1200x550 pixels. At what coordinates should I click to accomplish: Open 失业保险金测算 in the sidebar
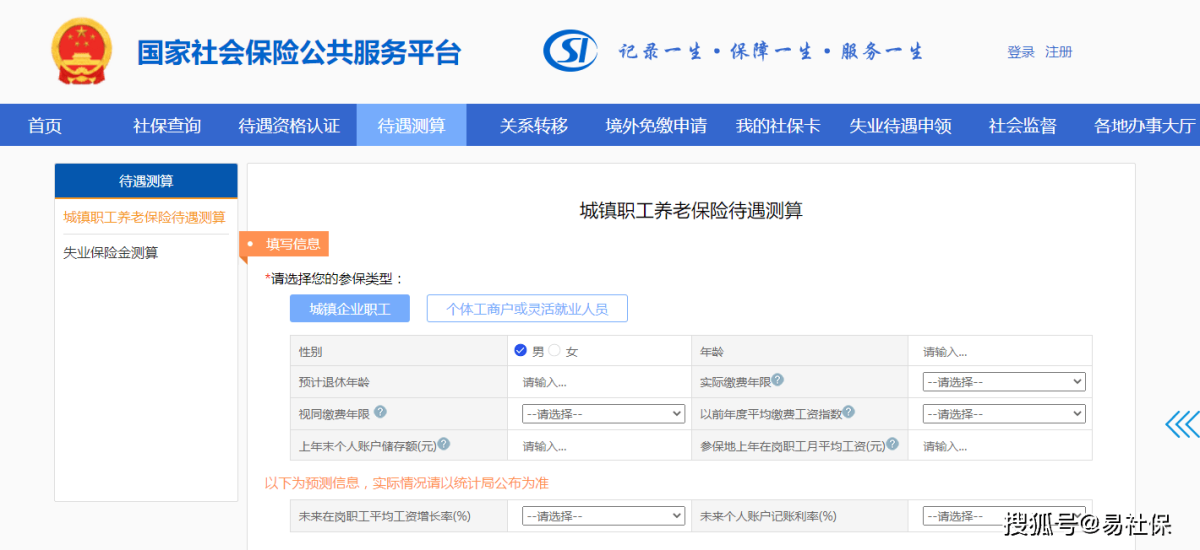click(x=111, y=253)
